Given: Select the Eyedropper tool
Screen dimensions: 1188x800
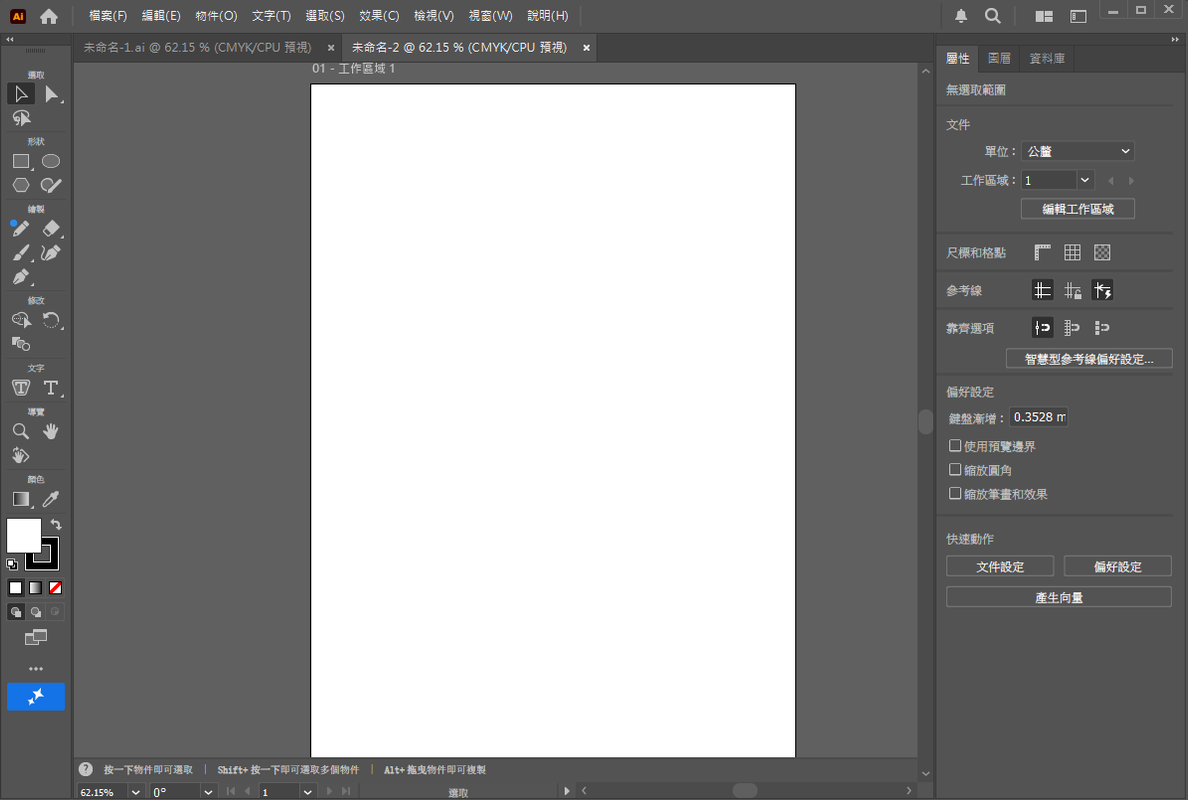Looking at the screenshot, I should click(51, 499).
